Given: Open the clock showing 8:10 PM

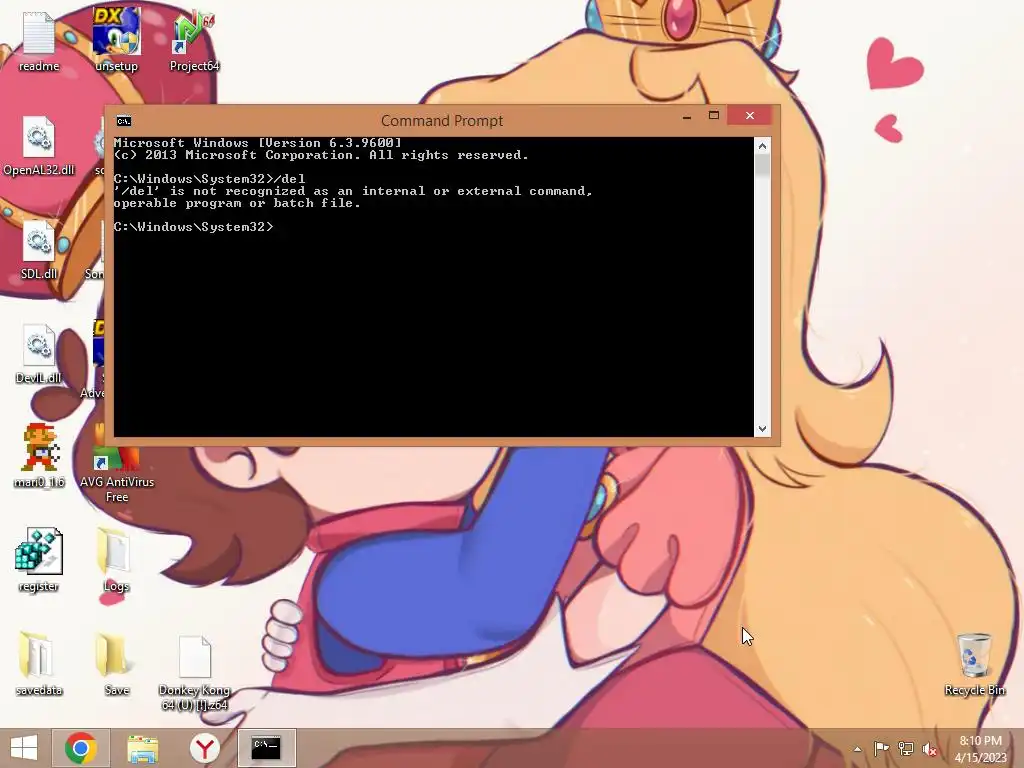Looking at the screenshot, I should (980, 749).
